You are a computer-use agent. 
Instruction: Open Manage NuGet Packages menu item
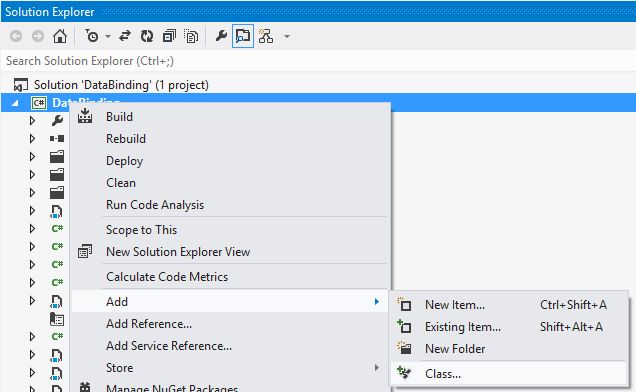pos(231,387)
